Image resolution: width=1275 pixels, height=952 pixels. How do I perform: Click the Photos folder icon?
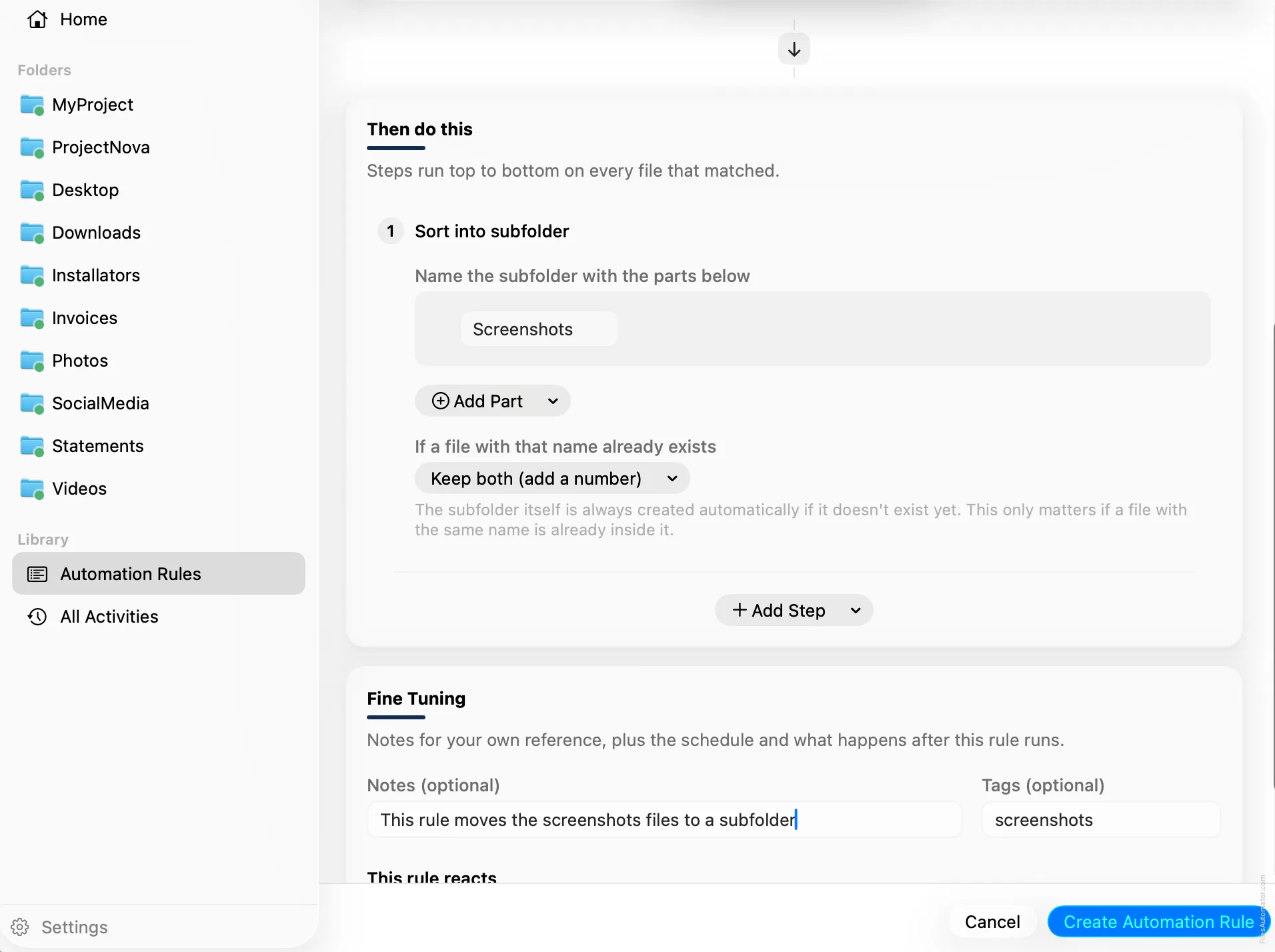[32, 361]
